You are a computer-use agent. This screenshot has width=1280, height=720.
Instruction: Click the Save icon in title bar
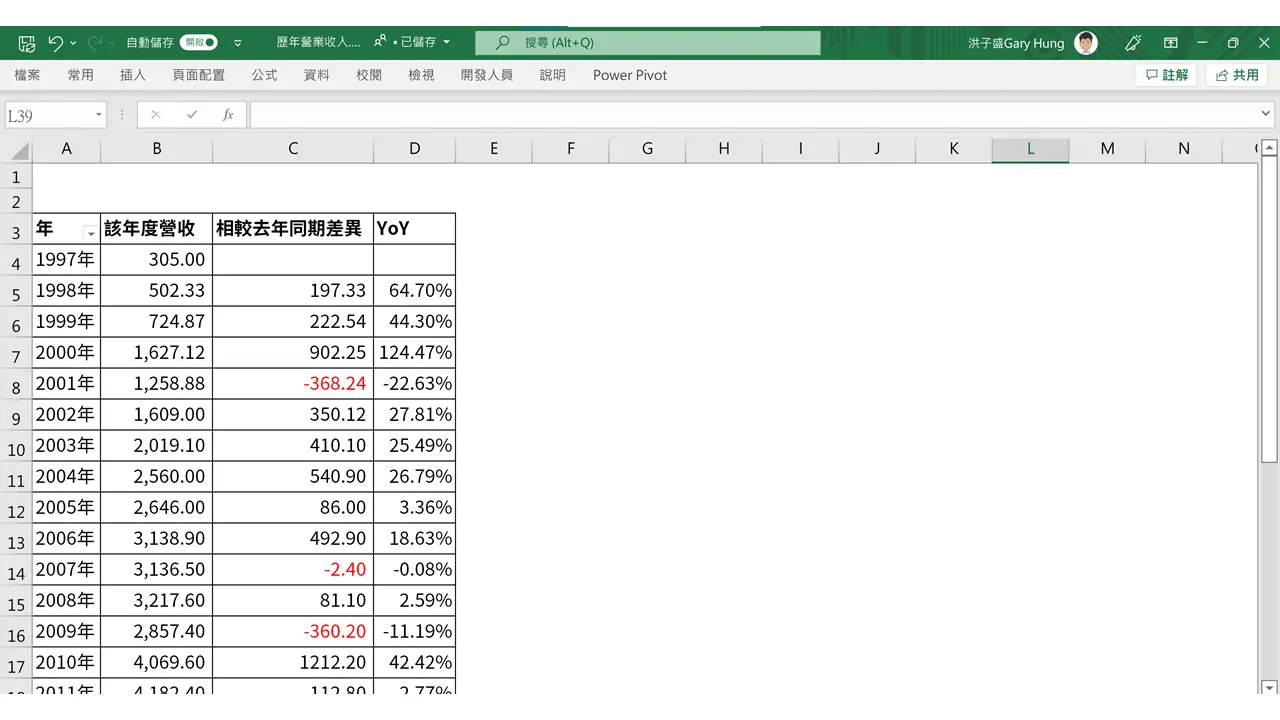click(27, 43)
